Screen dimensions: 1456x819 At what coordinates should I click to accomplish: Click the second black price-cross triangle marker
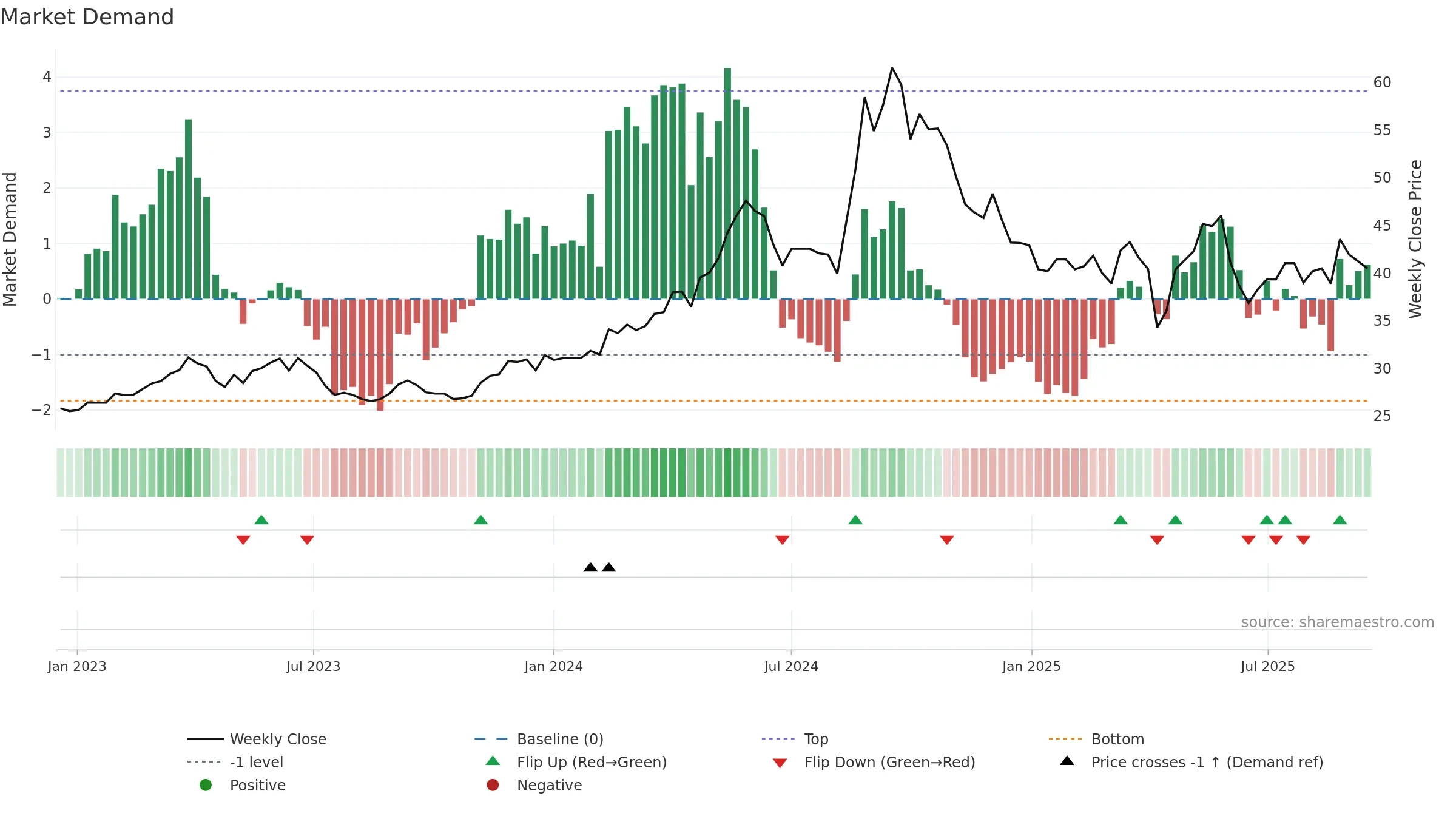(608, 567)
